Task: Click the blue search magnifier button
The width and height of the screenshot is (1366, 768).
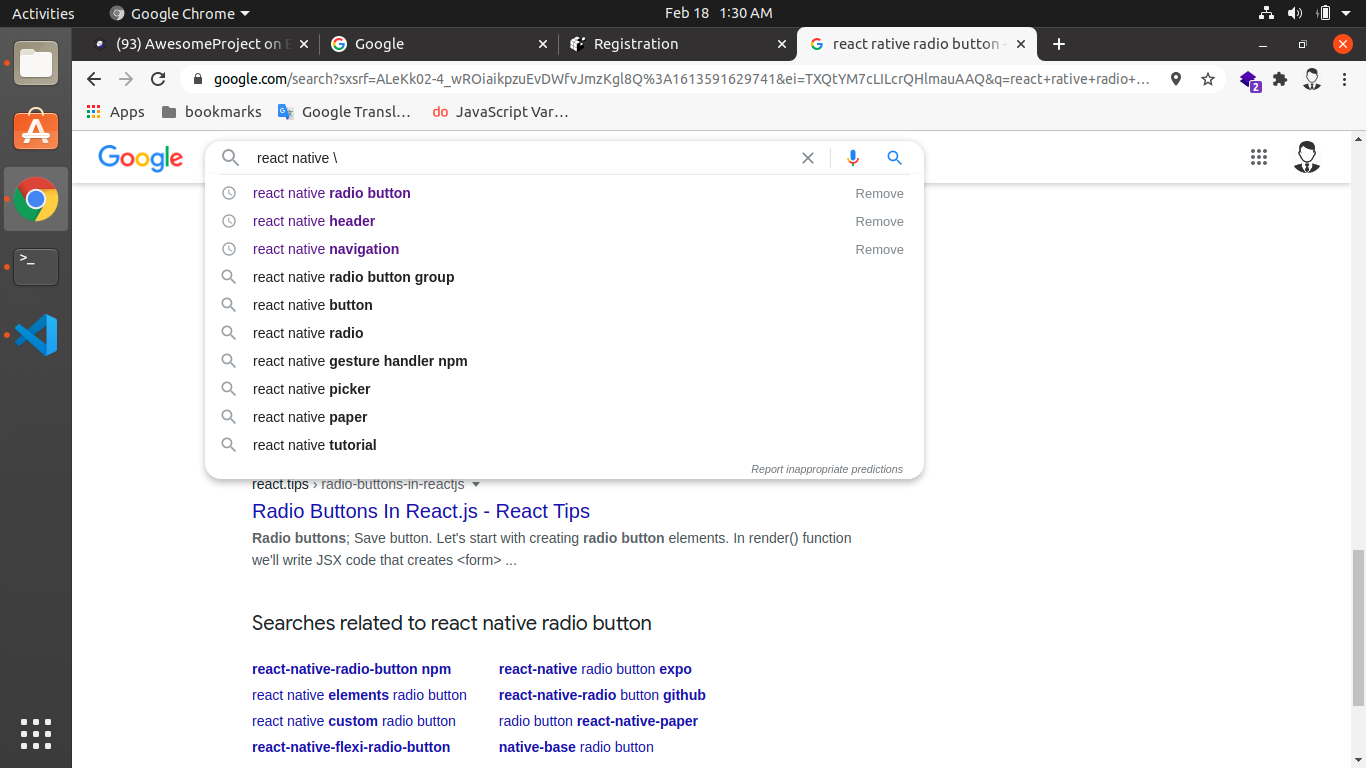Action: pyautogui.click(x=894, y=158)
